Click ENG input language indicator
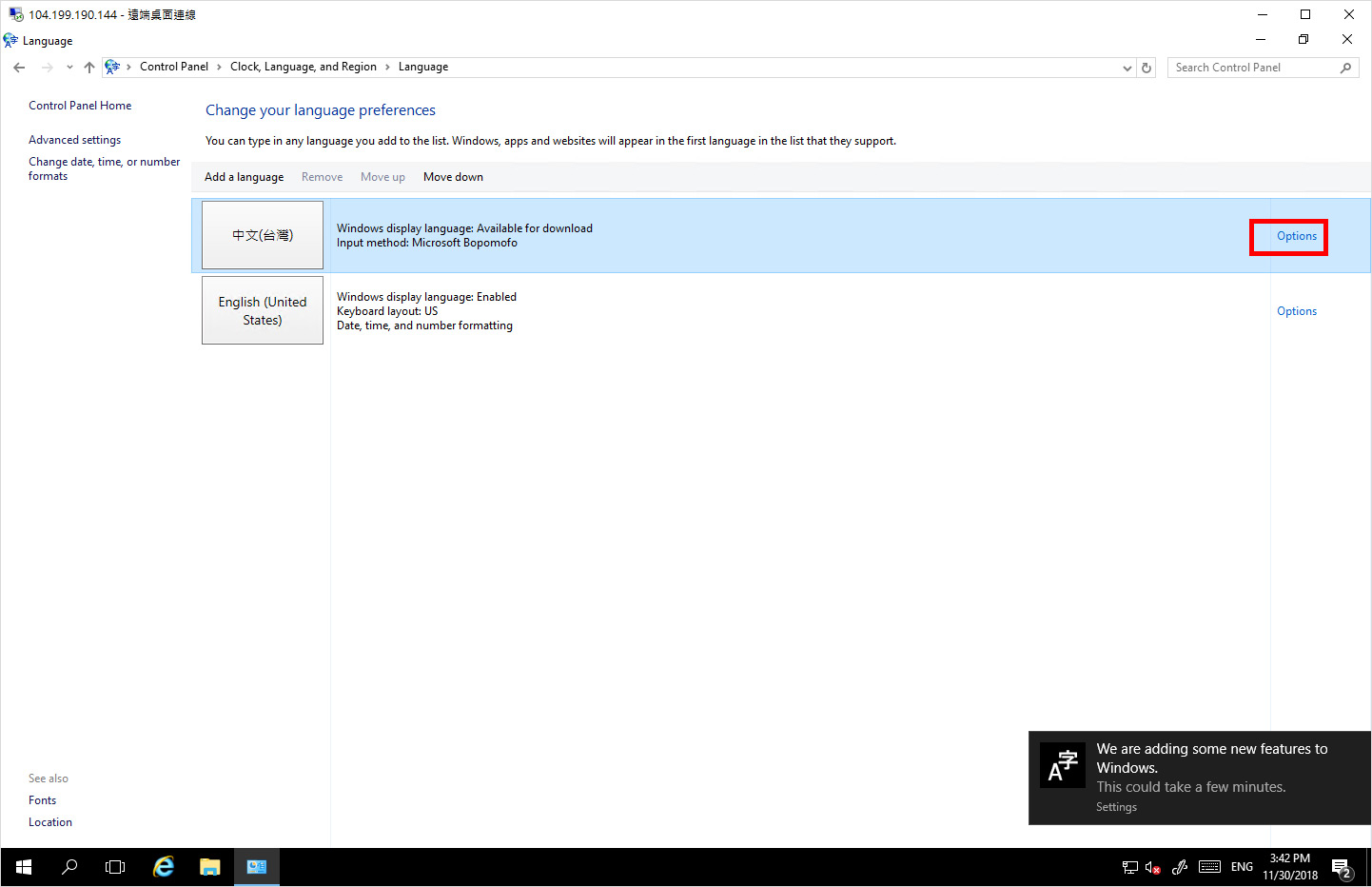This screenshot has height=887, width=1372. (x=1242, y=867)
